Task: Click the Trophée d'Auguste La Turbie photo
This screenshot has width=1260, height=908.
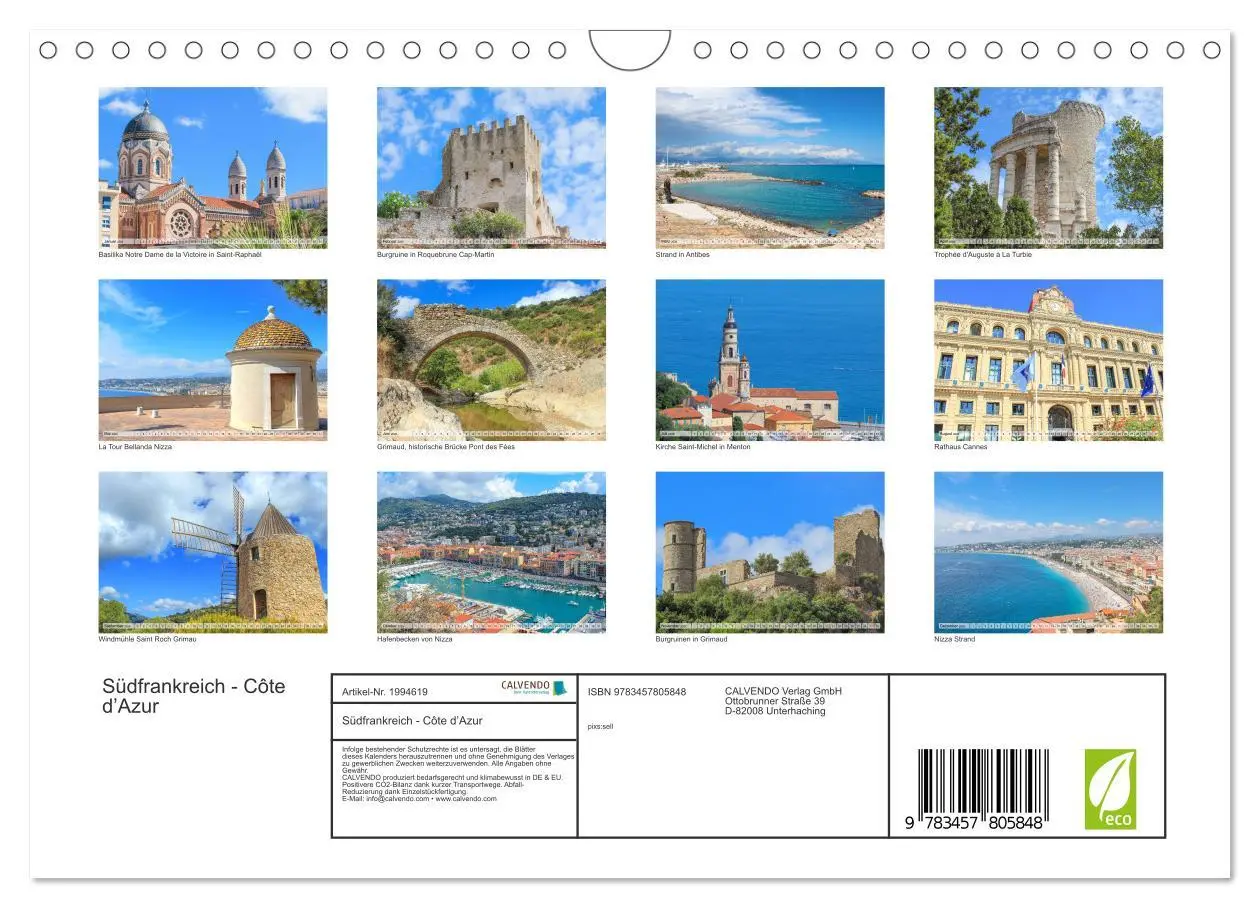Action: tap(1048, 167)
